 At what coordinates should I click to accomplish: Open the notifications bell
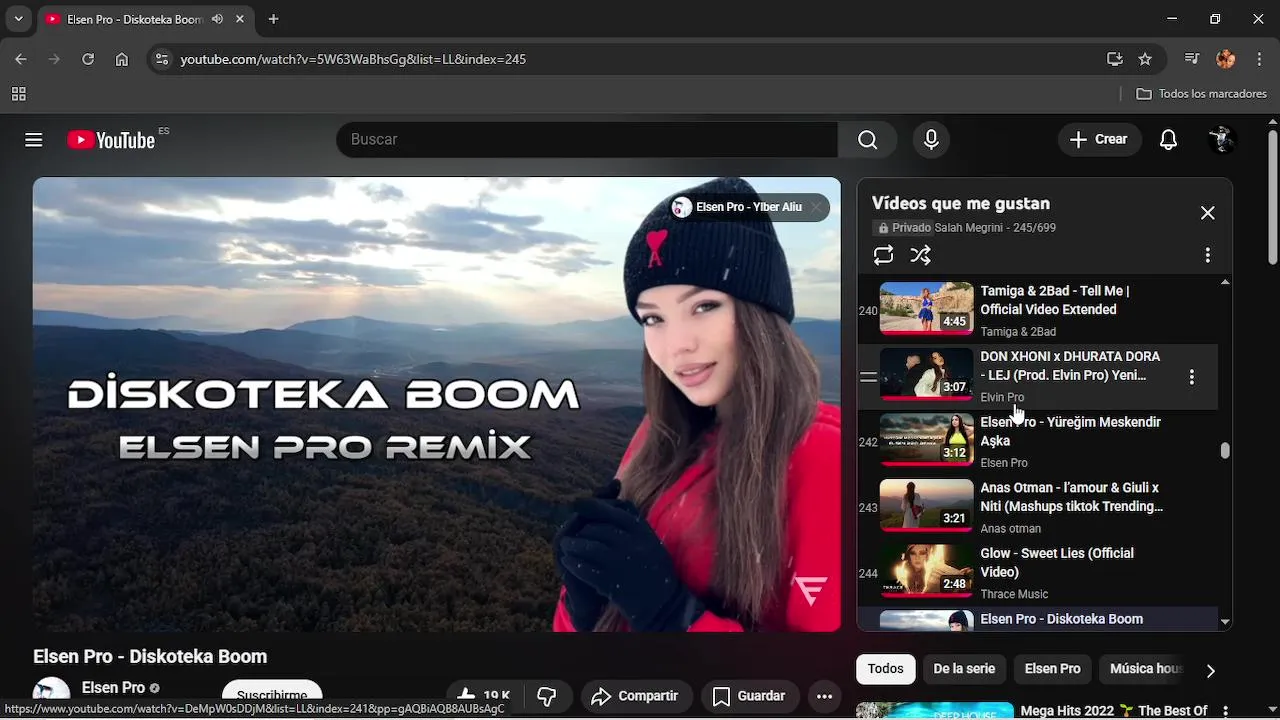coord(1168,140)
